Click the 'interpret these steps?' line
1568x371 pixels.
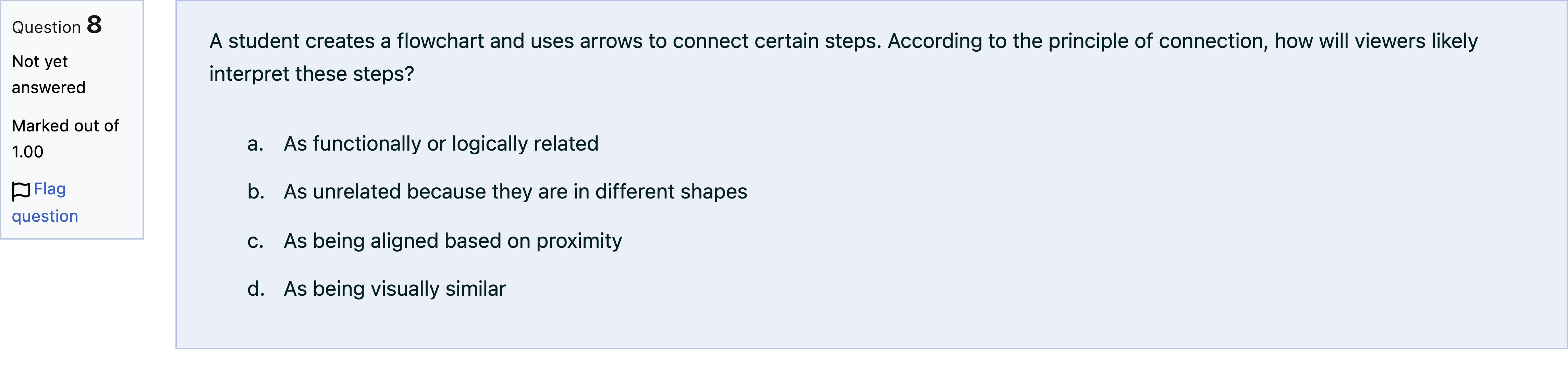tap(312, 74)
